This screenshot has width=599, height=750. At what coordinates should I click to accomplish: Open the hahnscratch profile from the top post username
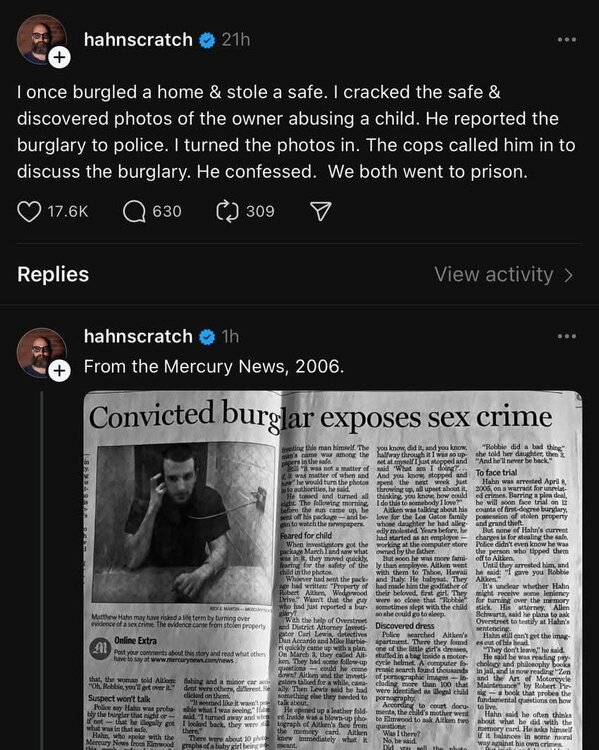coord(138,40)
